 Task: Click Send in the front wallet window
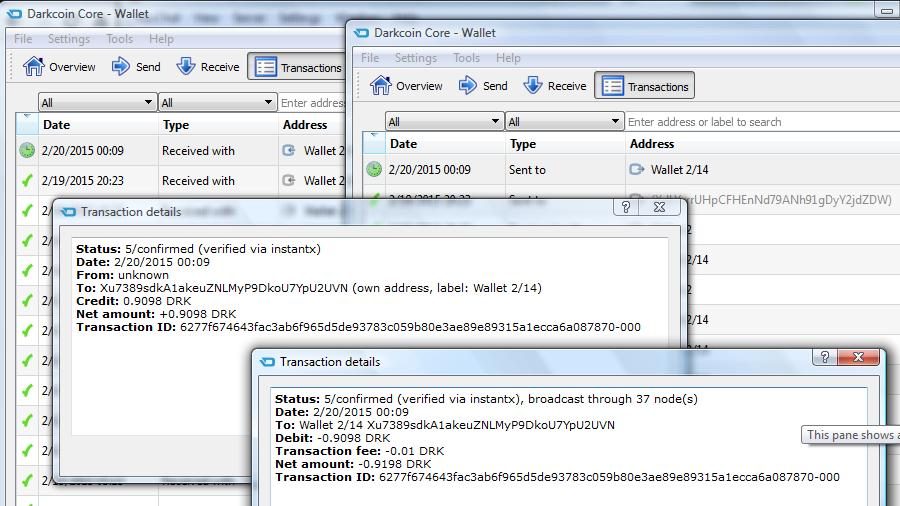[483, 86]
